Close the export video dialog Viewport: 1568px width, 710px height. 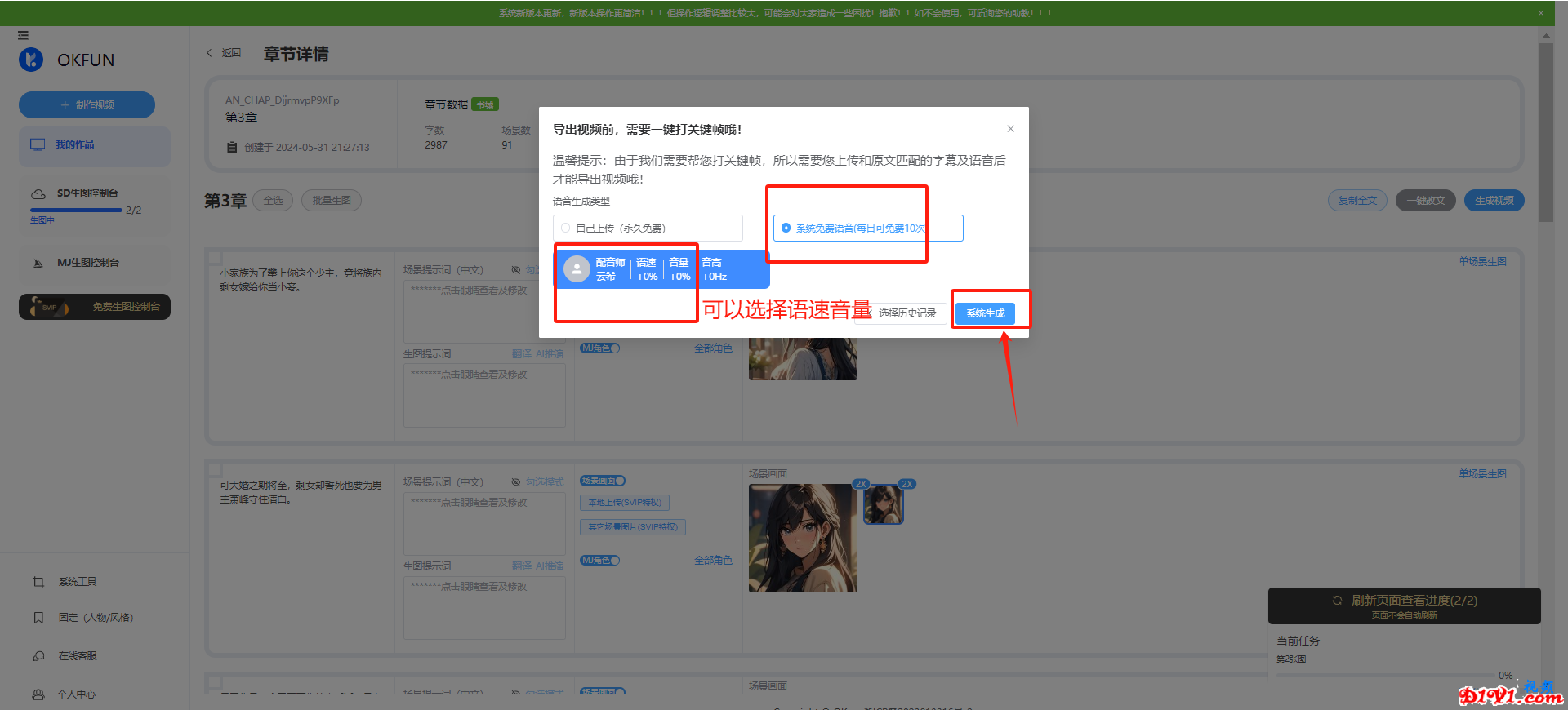coord(1010,129)
